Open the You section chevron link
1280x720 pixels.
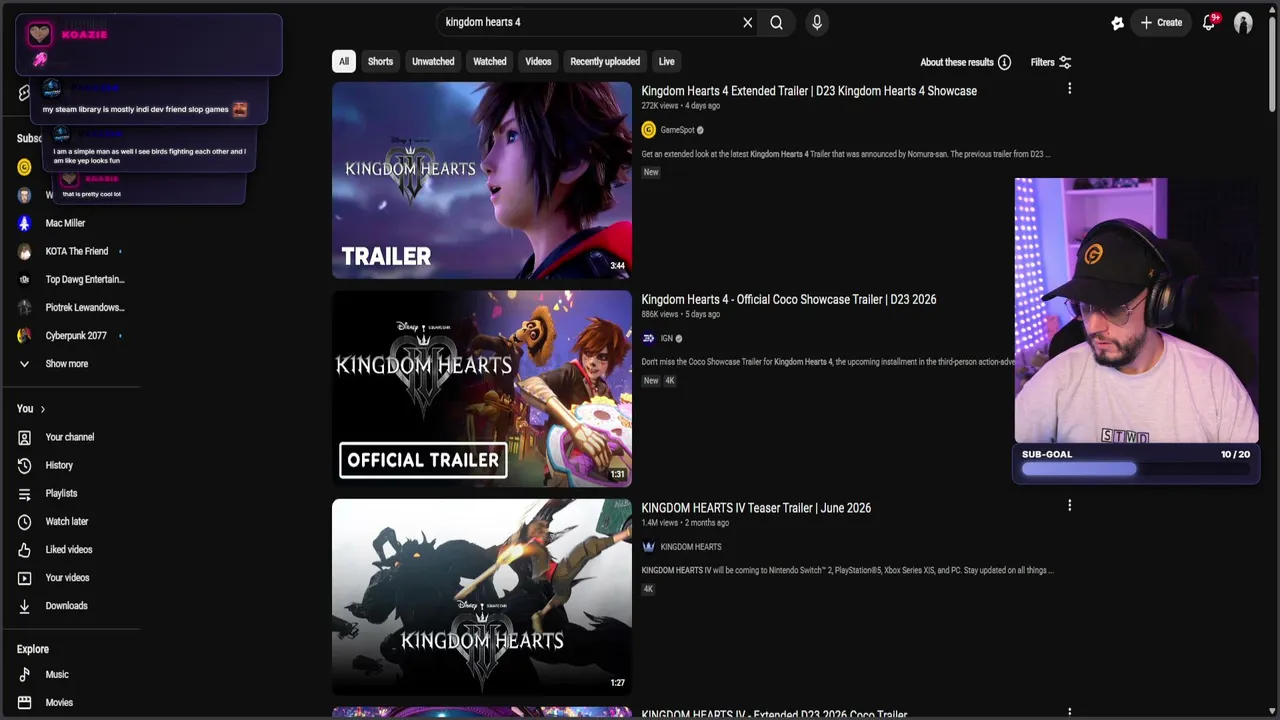point(31,409)
